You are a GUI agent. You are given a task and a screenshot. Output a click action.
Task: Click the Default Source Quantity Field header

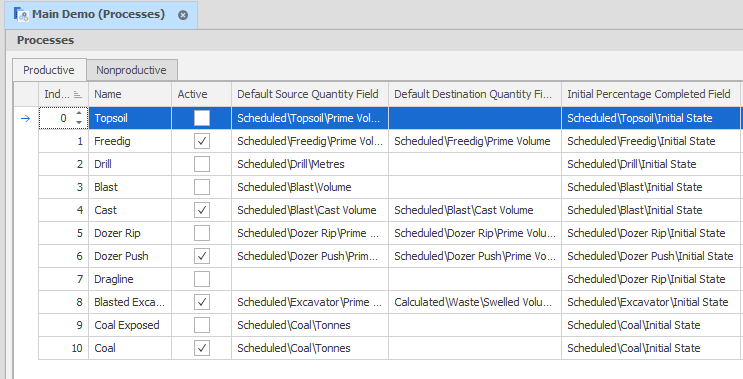tap(310, 94)
